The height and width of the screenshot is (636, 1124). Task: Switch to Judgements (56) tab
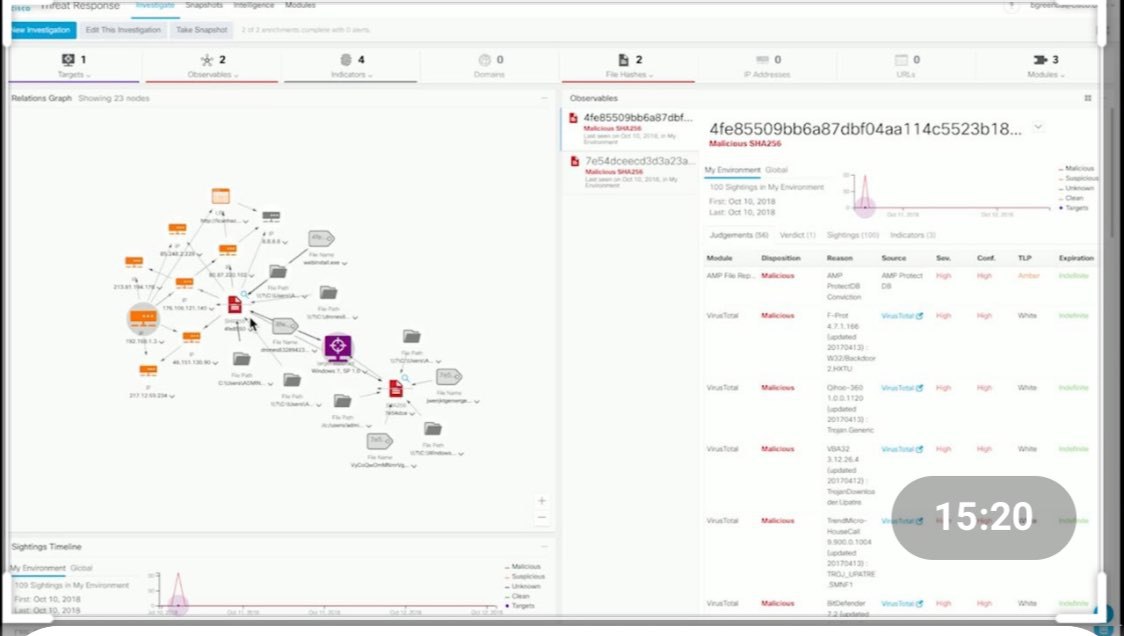click(738, 235)
